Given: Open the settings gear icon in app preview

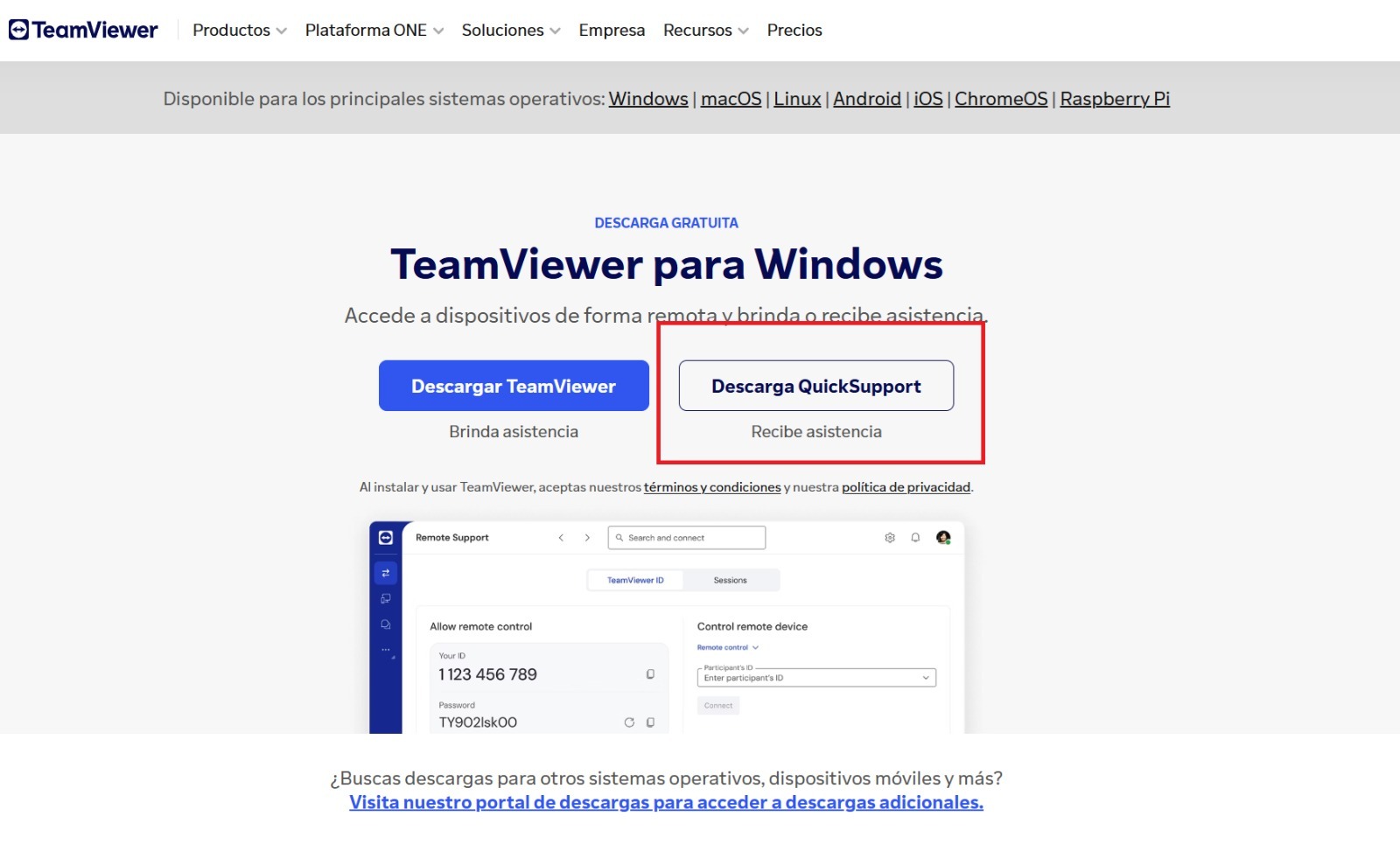Looking at the screenshot, I should pos(890,538).
